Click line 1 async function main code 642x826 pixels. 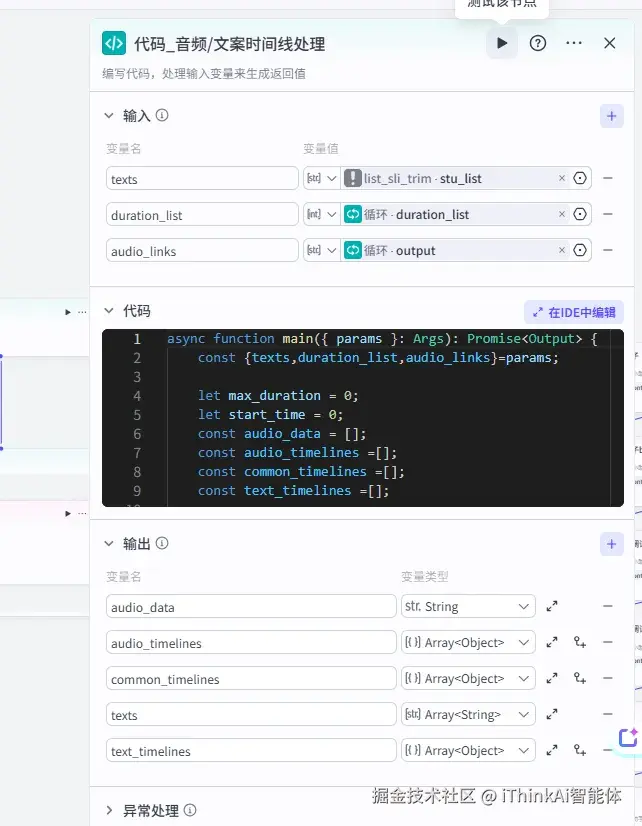click(382, 339)
